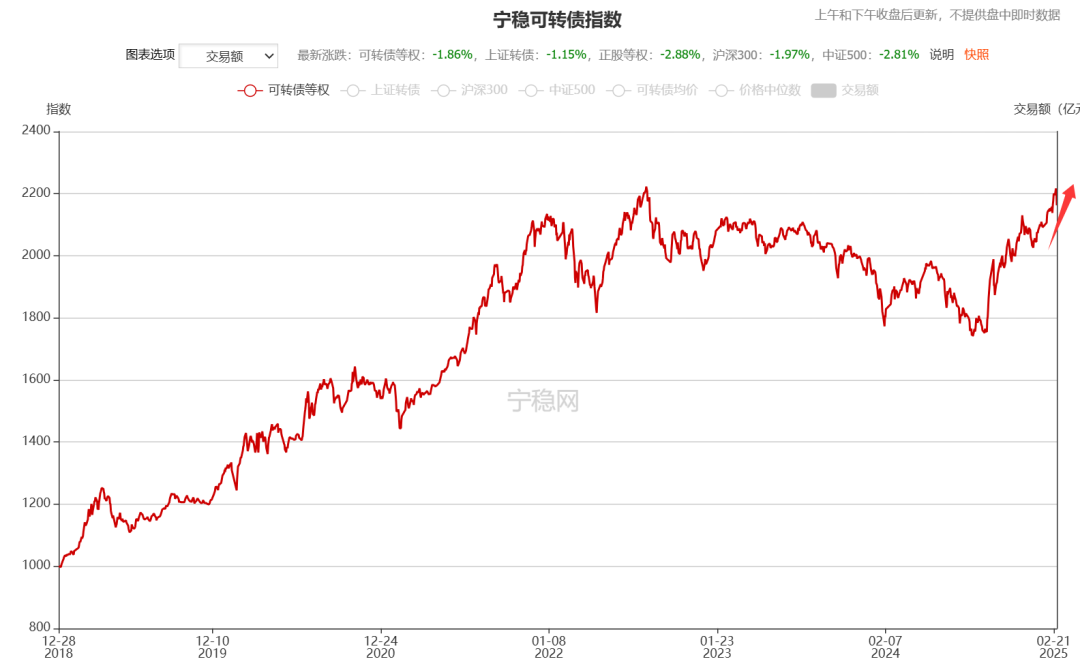Click the 可转债等权 -1.86% change value
This screenshot has height=668, width=1080.
click(x=453, y=54)
